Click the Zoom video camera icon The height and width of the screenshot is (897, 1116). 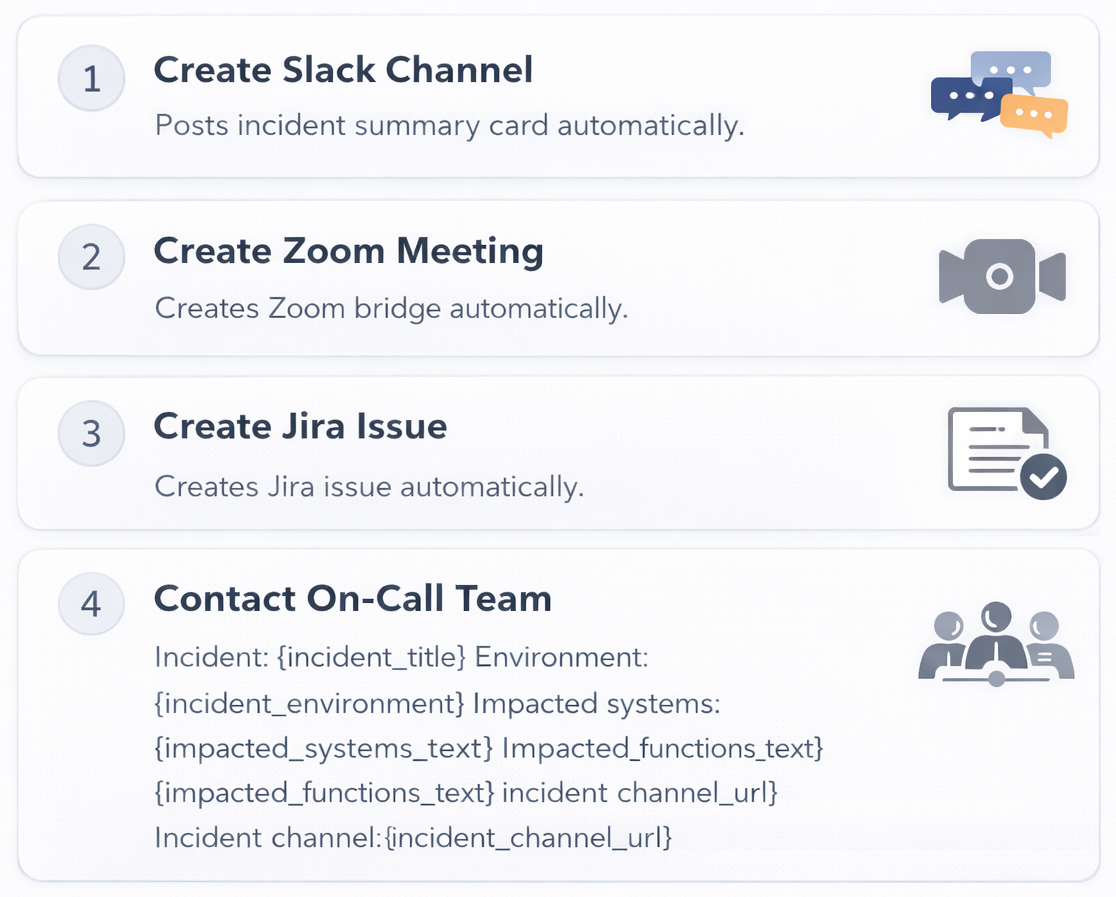1001,276
